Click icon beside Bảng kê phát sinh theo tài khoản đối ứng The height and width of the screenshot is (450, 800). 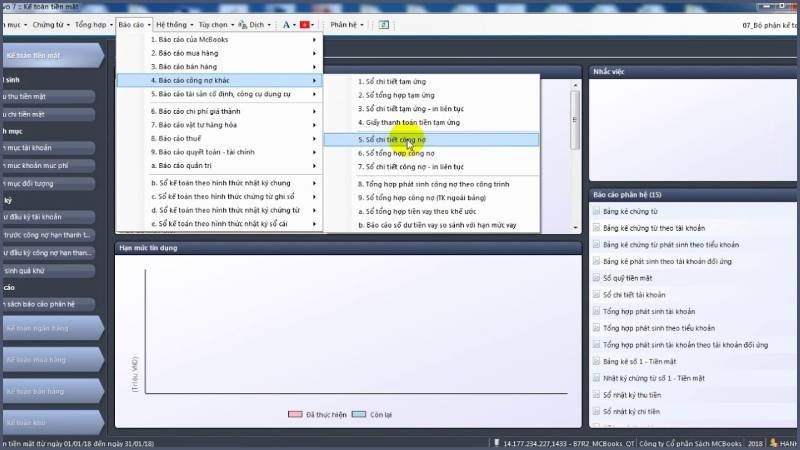596,261
